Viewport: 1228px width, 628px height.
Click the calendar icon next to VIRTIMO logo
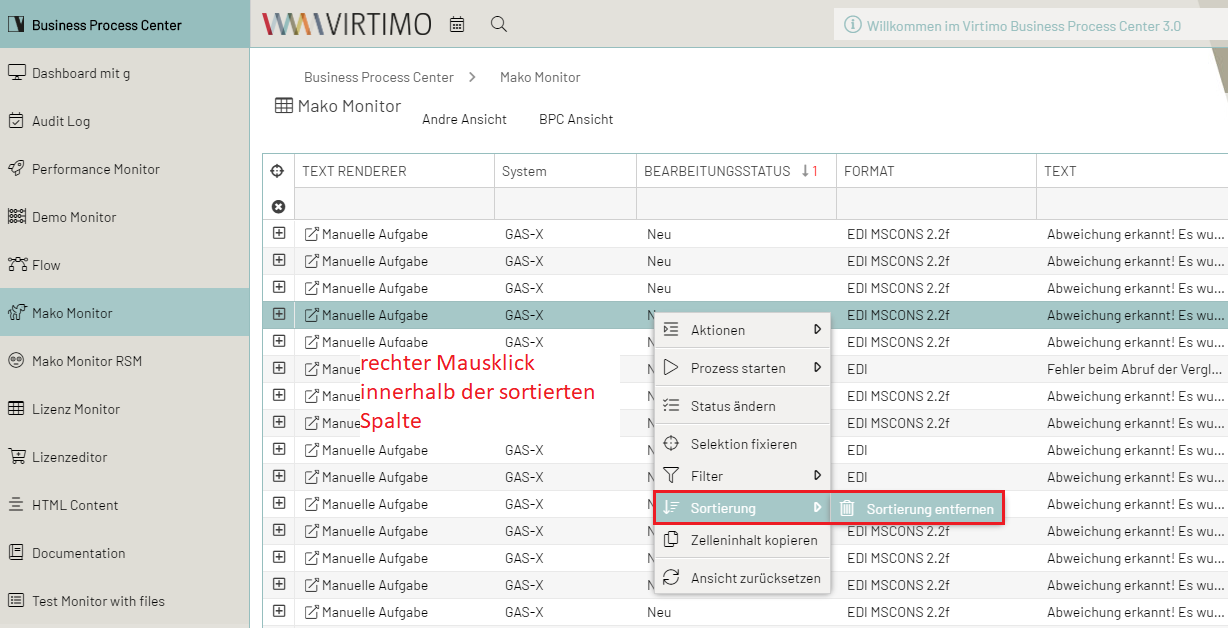457,24
